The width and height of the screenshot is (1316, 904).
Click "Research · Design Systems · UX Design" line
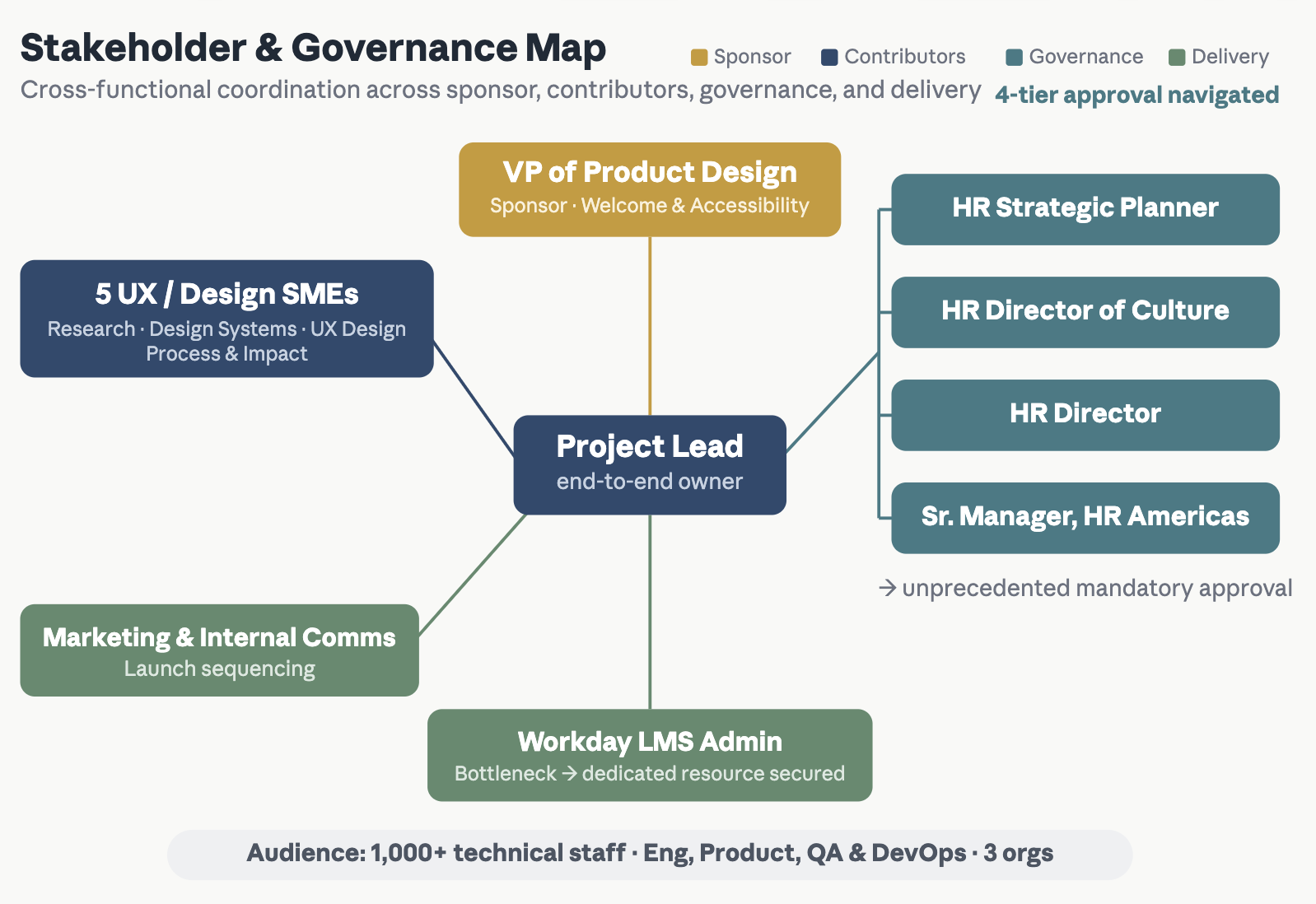[226, 329]
